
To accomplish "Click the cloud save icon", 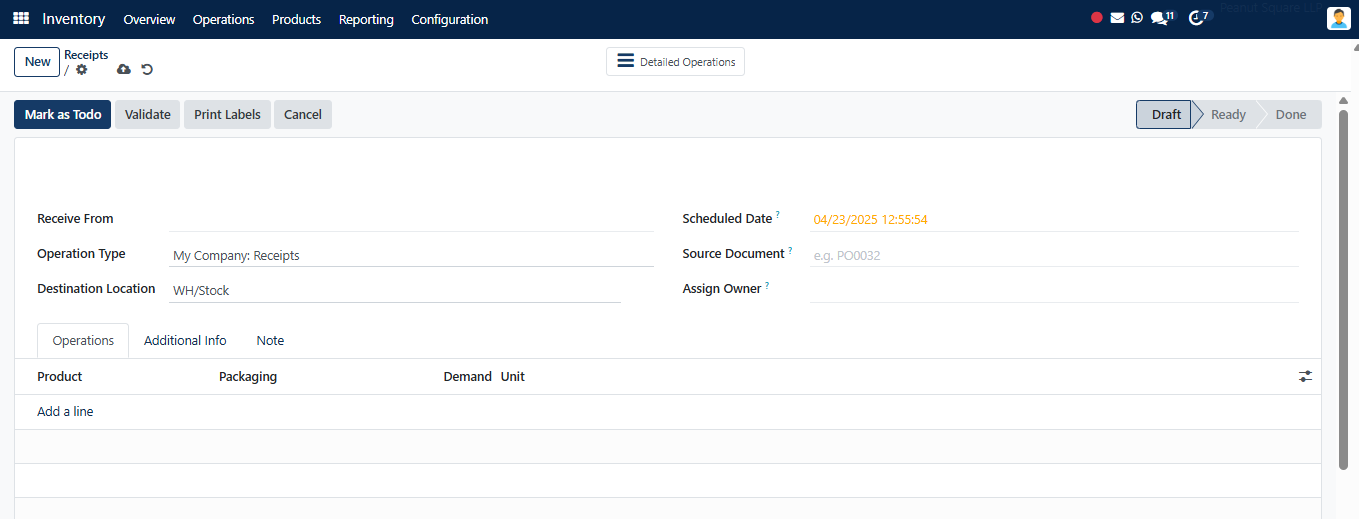I will pos(124,70).
